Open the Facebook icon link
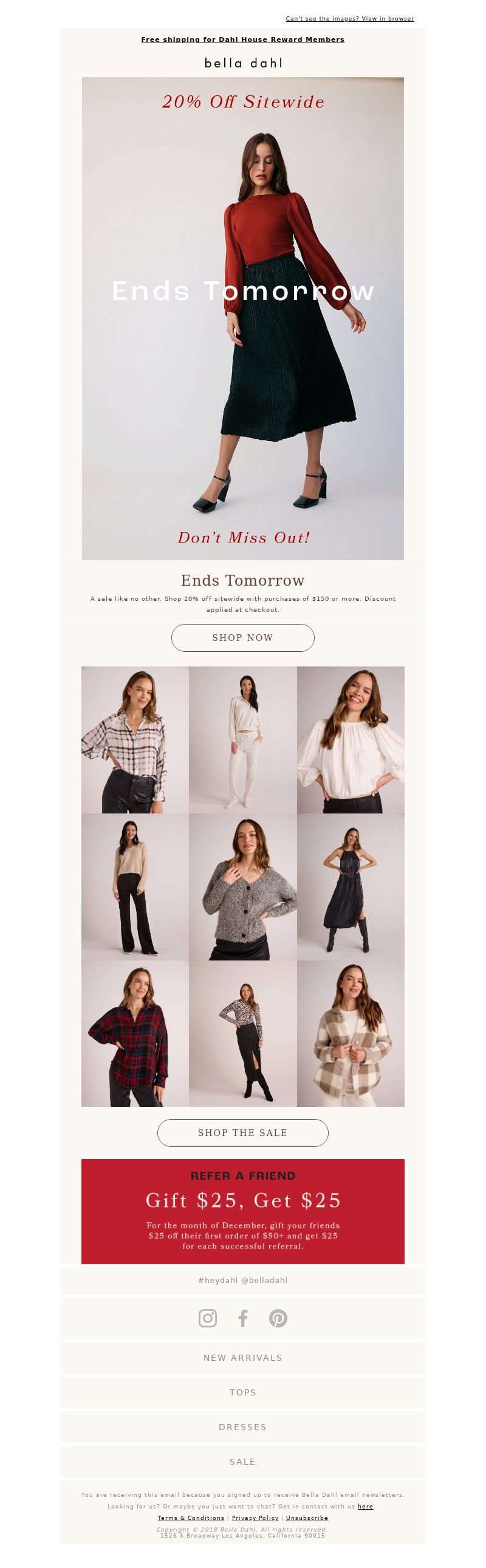 243,1318
